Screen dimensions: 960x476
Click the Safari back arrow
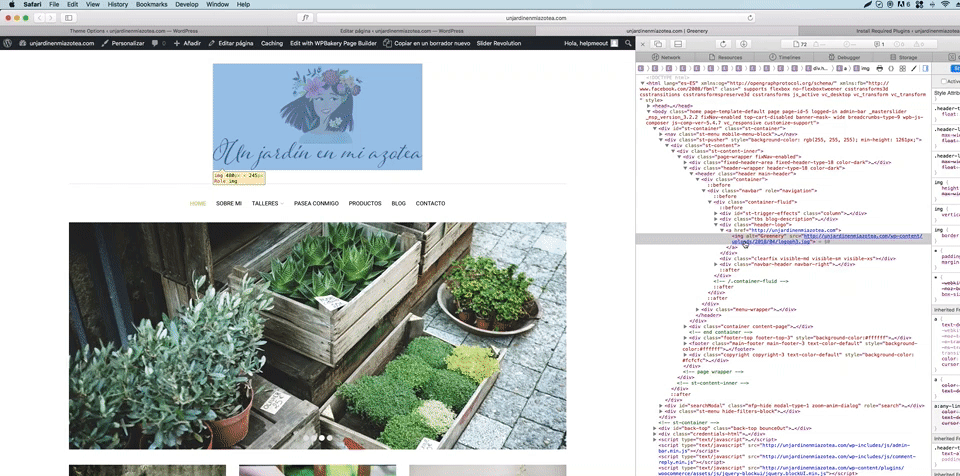point(39,18)
